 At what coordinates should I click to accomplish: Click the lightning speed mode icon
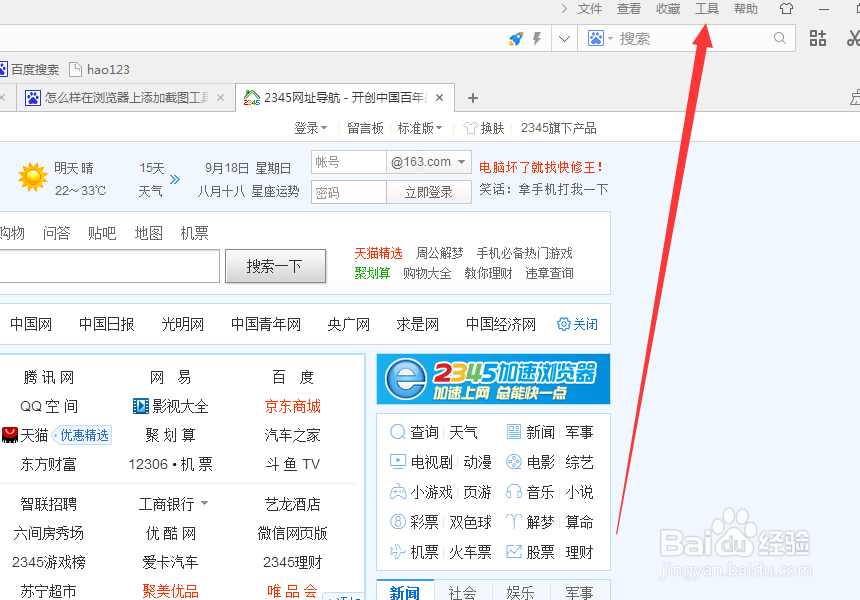(x=537, y=38)
